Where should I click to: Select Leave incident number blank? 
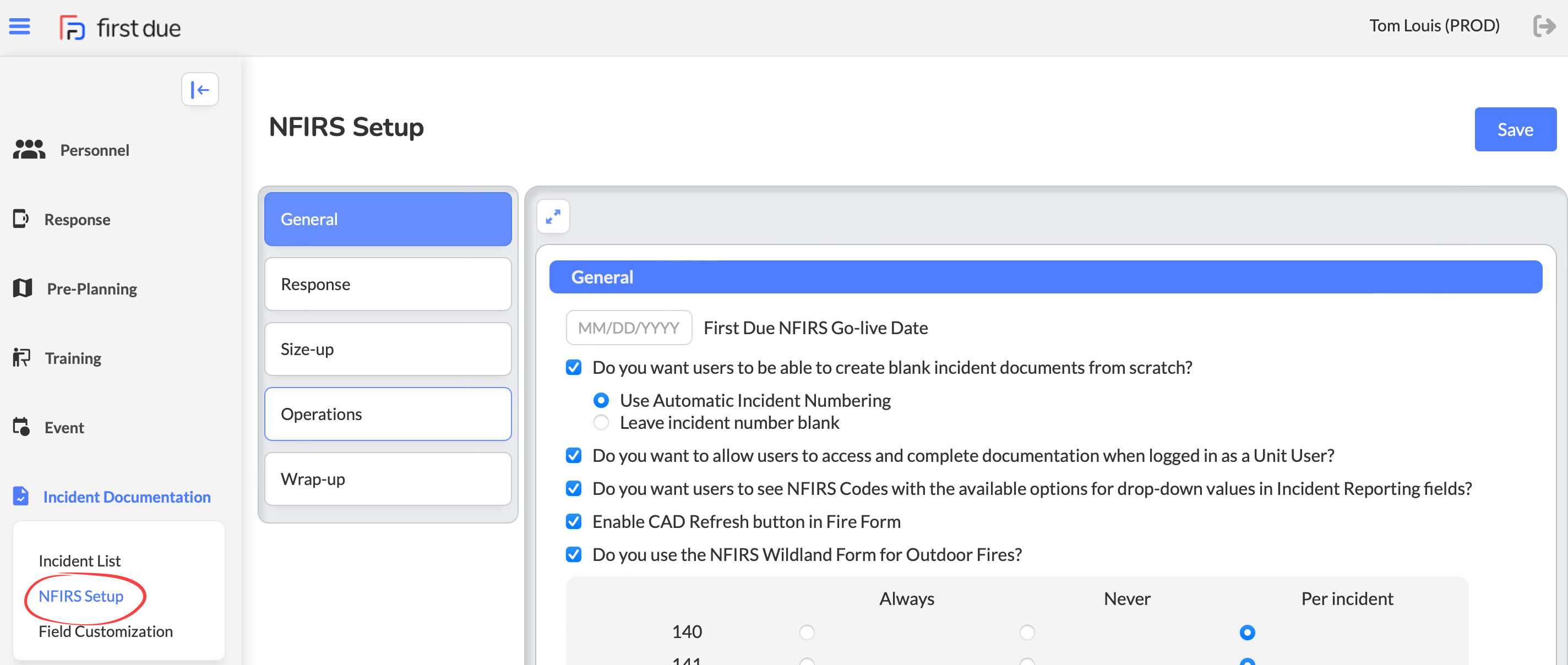601,422
